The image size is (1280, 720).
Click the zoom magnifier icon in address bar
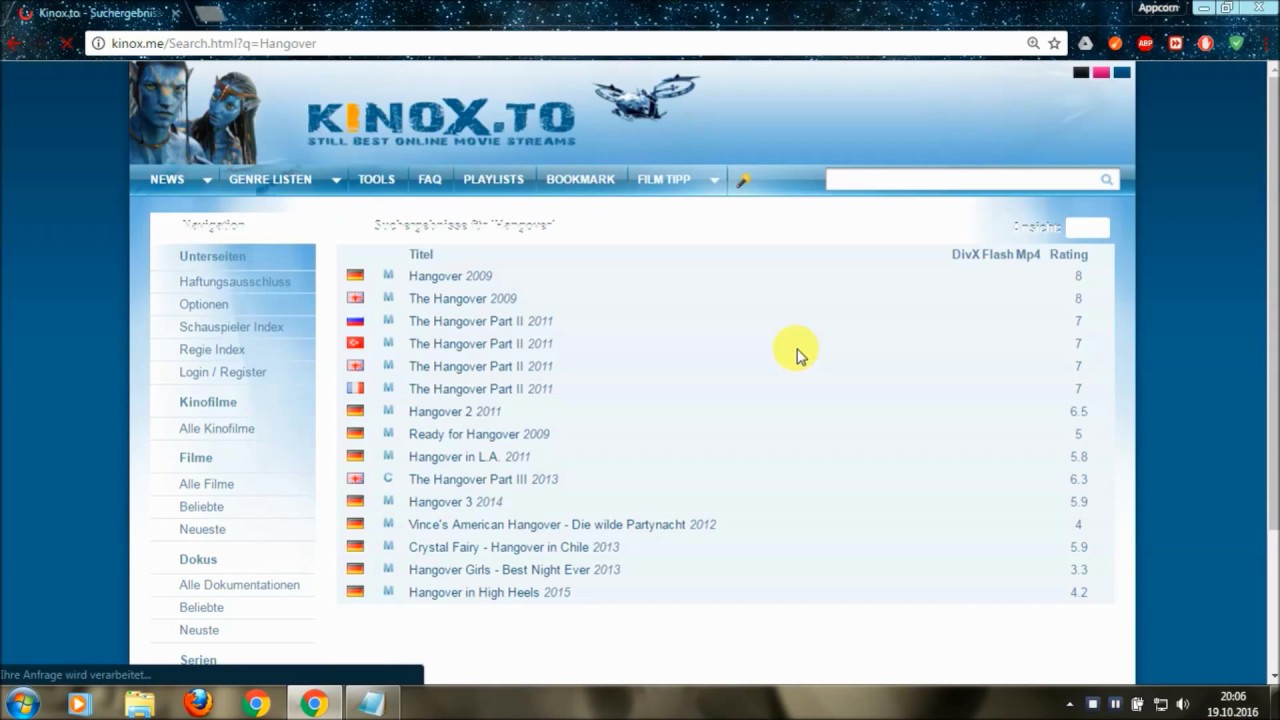pyautogui.click(x=1033, y=44)
